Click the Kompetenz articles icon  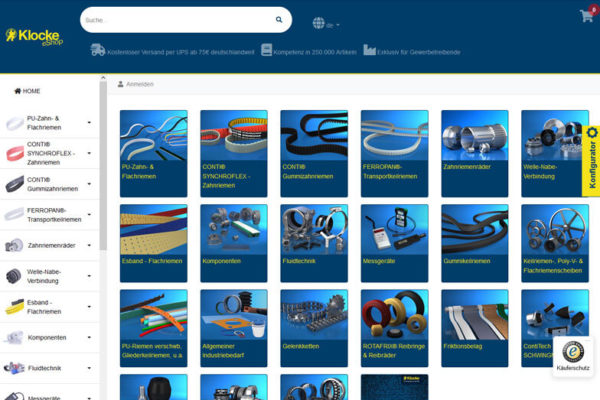point(266,50)
